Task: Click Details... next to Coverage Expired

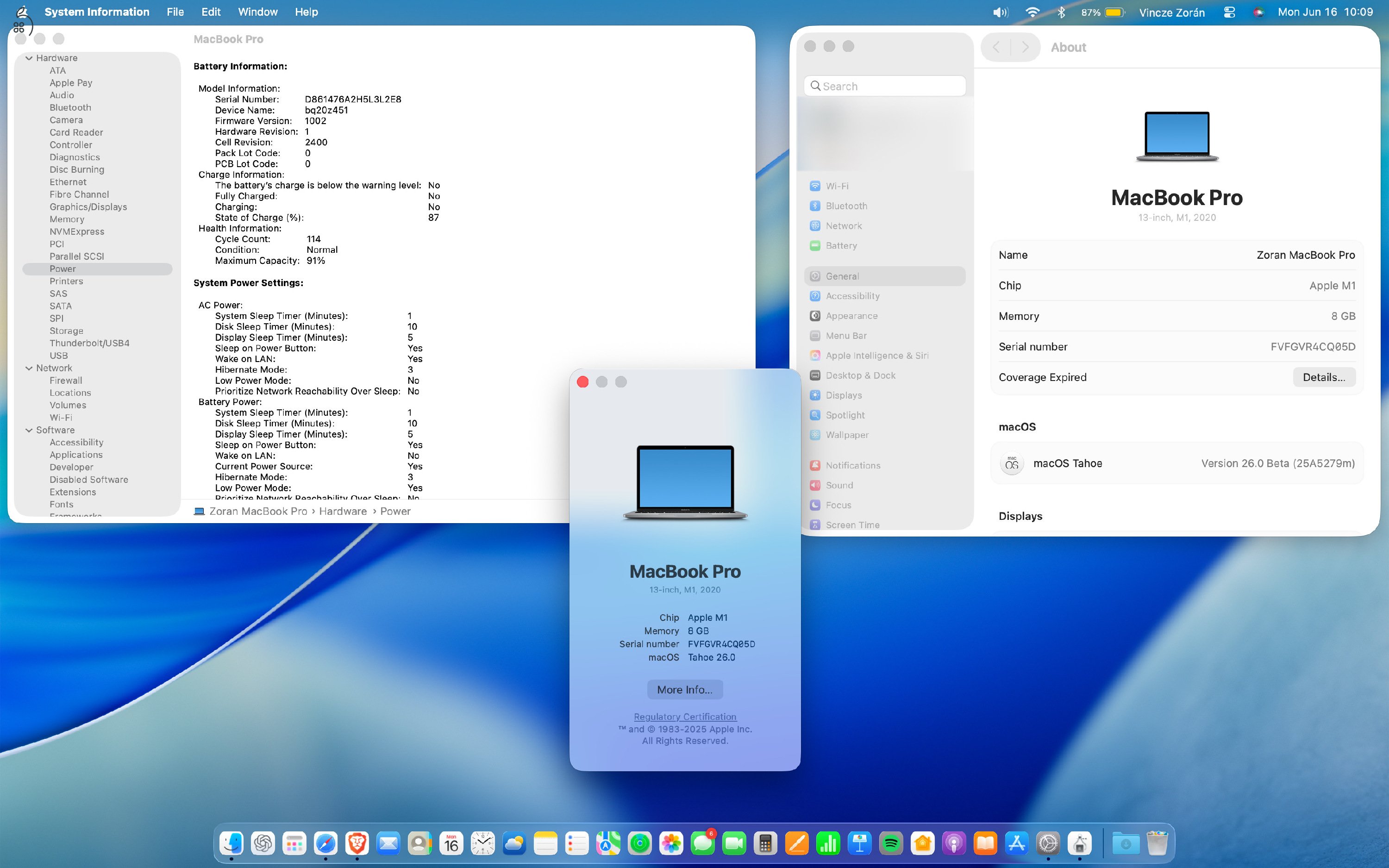Action: 1324,377
